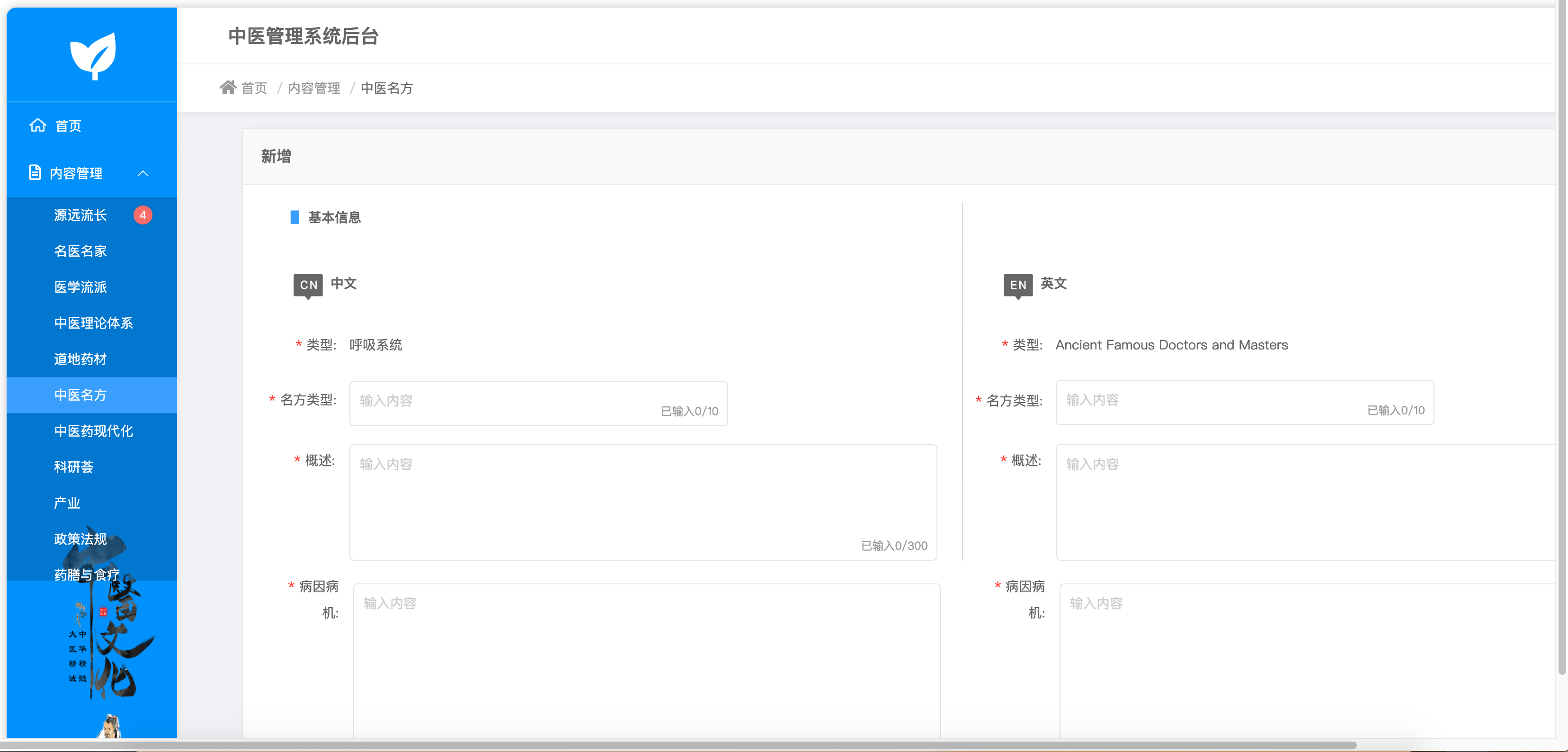Click the breadcrumb home icon
The width and height of the screenshot is (1568, 752).
228,87
